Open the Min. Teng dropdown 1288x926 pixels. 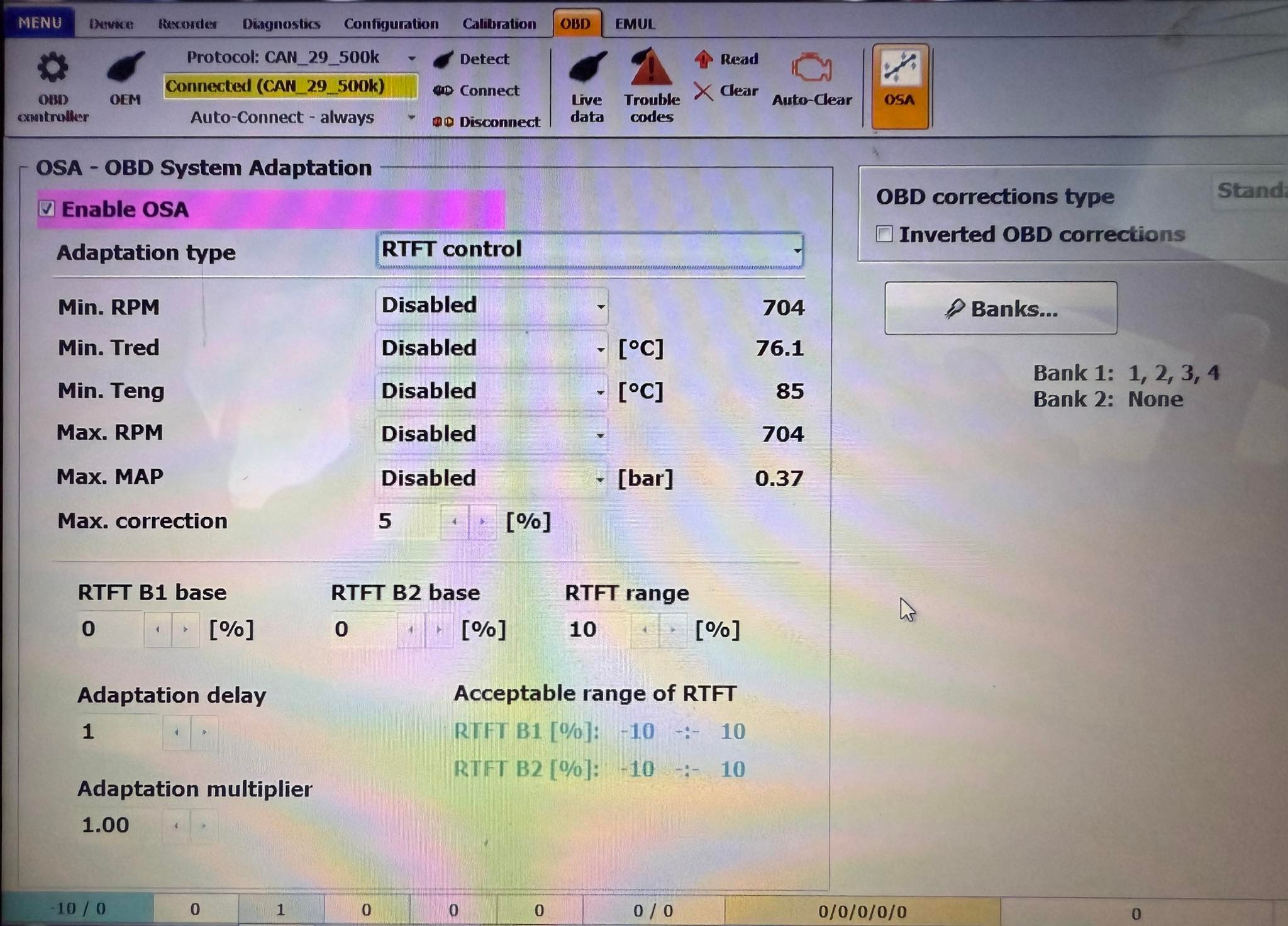(x=492, y=391)
